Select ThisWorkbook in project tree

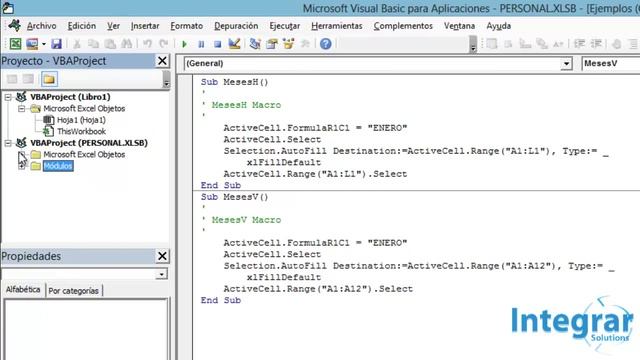tap(81, 131)
